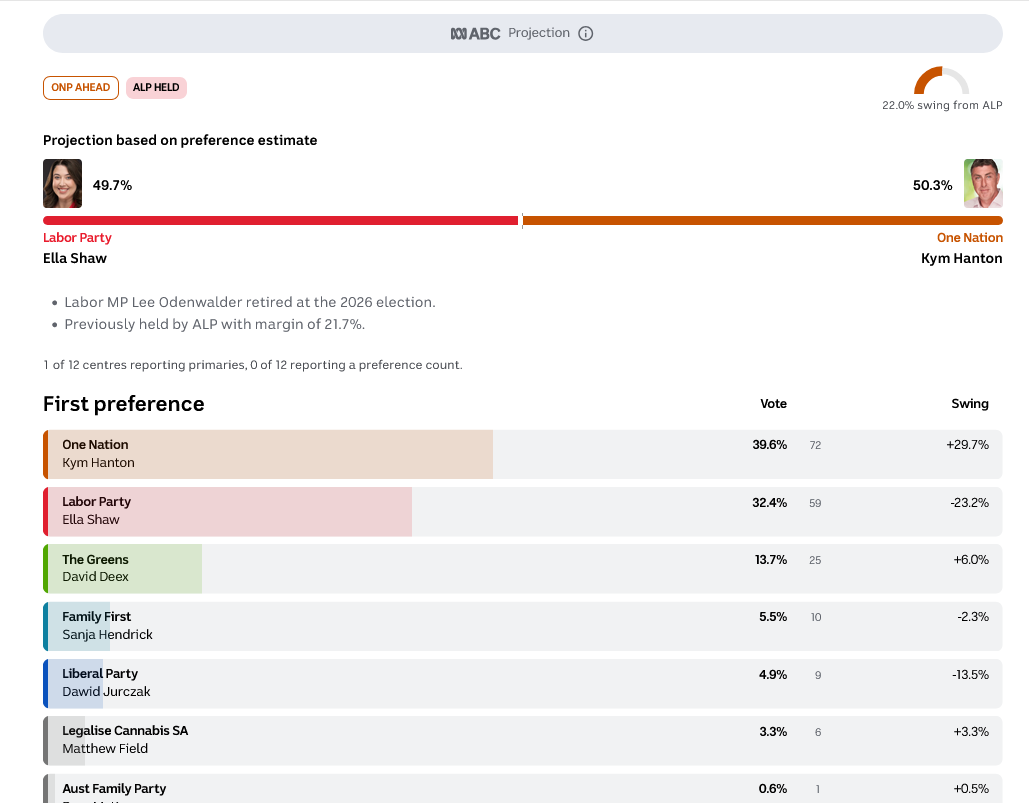Select the Liberal Party Dawid Jurczak row

click(522, 683)
